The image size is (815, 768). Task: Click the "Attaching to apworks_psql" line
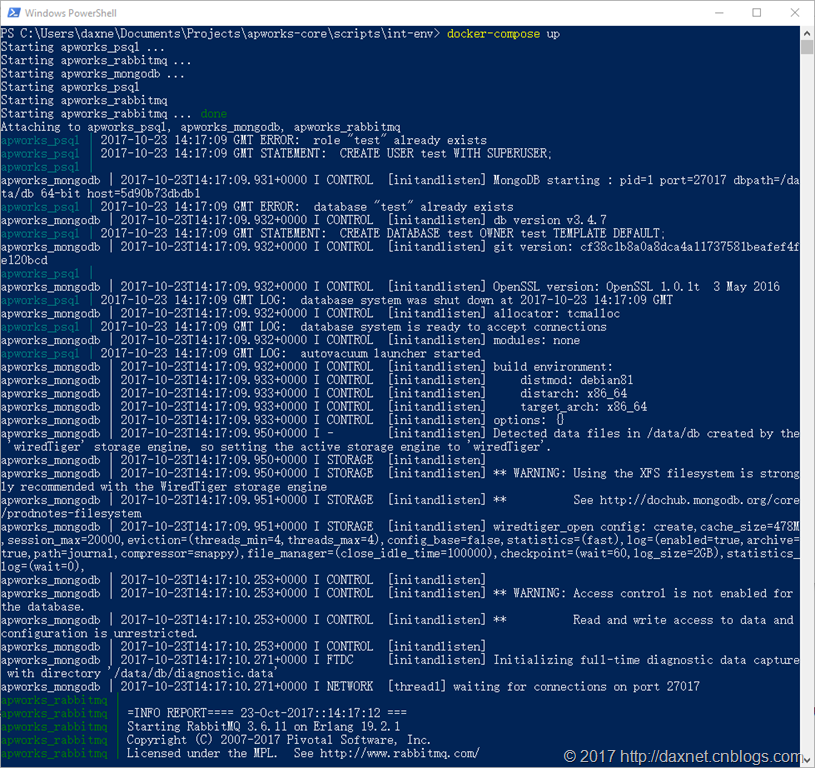pyautogui.click(x=201, y=127)
